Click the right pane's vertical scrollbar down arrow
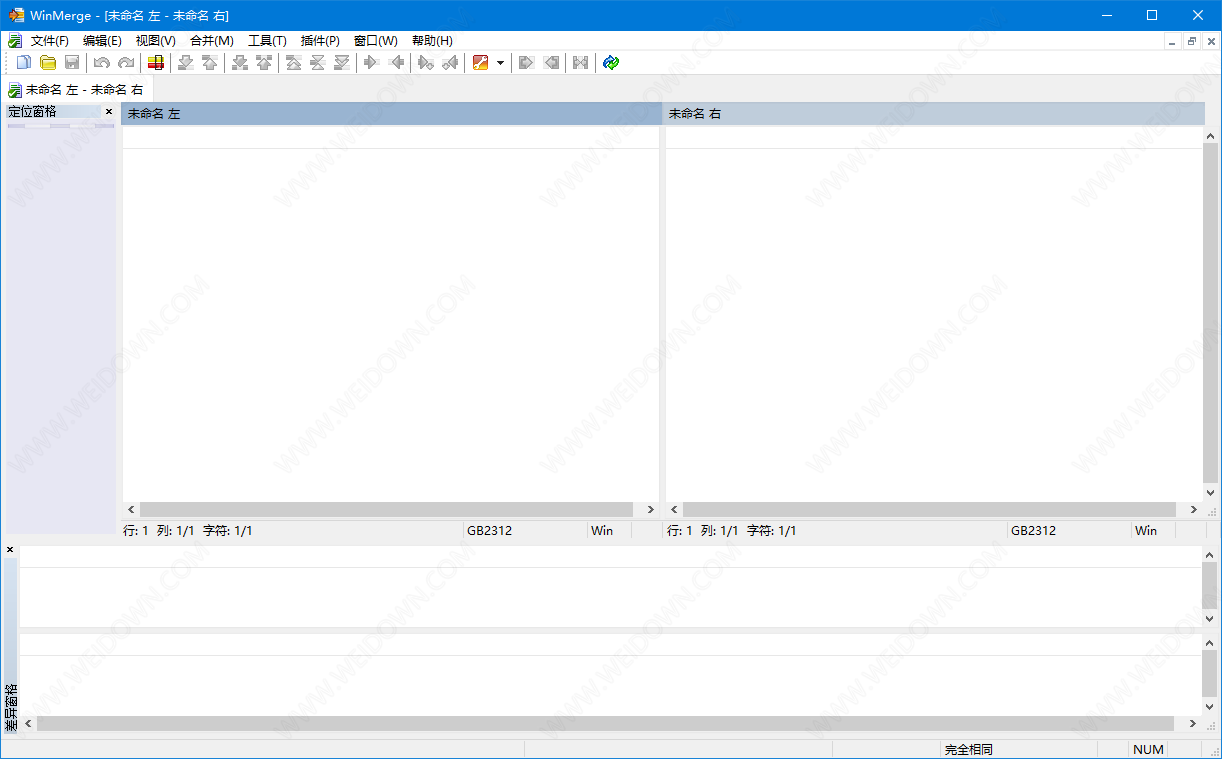Screen dimensions: 1222x759 [x=1211, y=493]
